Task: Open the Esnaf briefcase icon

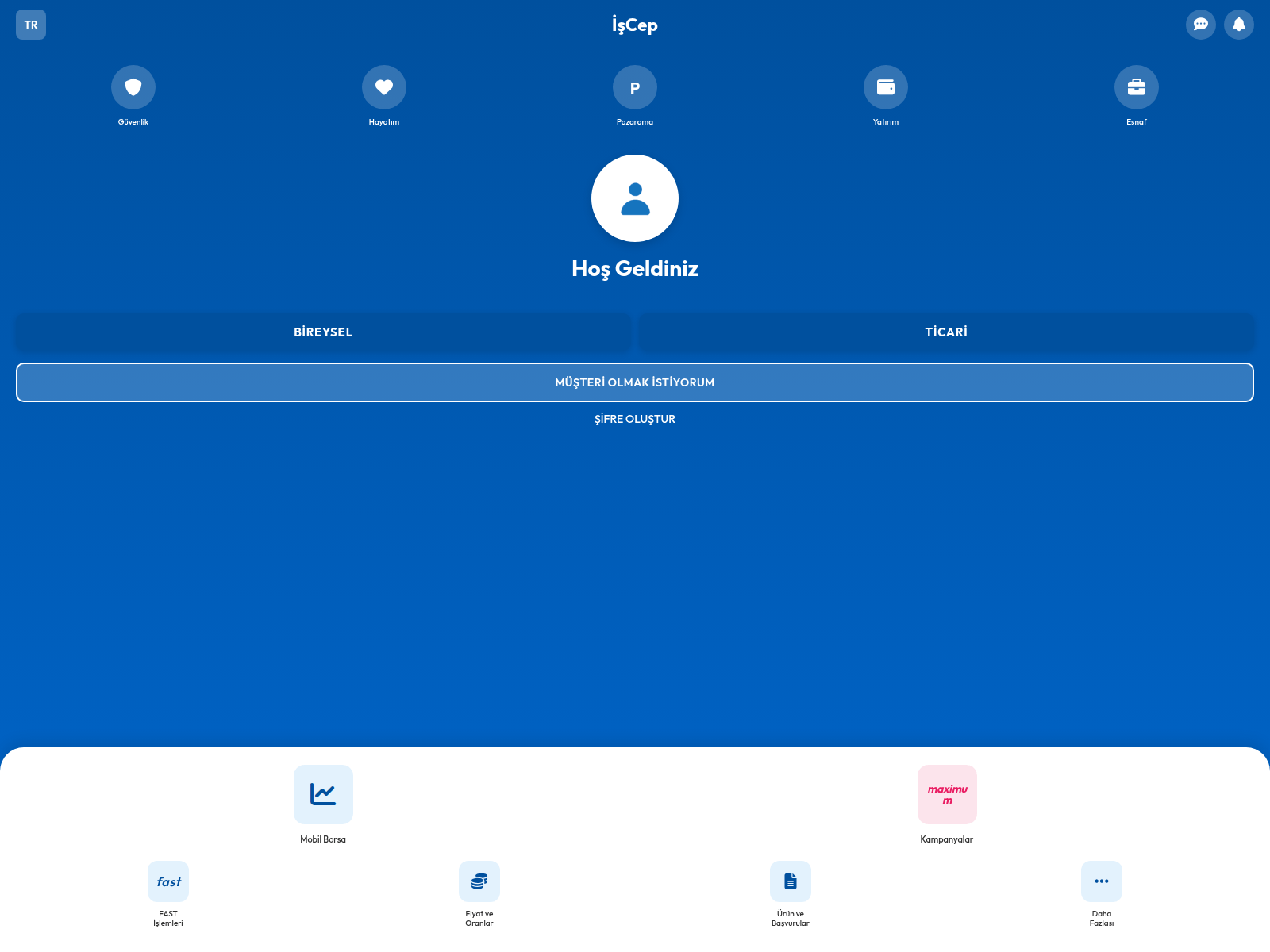Action: point(1137,87)
